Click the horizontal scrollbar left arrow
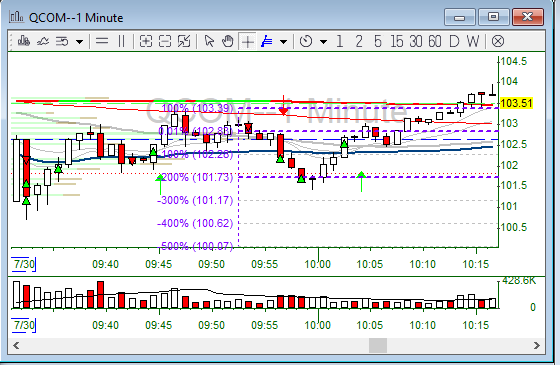This screenshot has height=365, width=560. pyautogui.click(x=16, y=345)
